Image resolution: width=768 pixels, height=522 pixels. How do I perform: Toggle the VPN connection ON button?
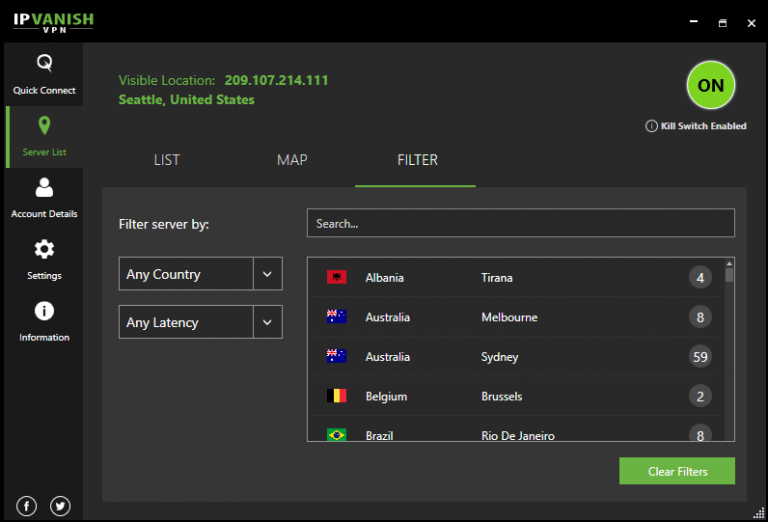coord(711,86)
